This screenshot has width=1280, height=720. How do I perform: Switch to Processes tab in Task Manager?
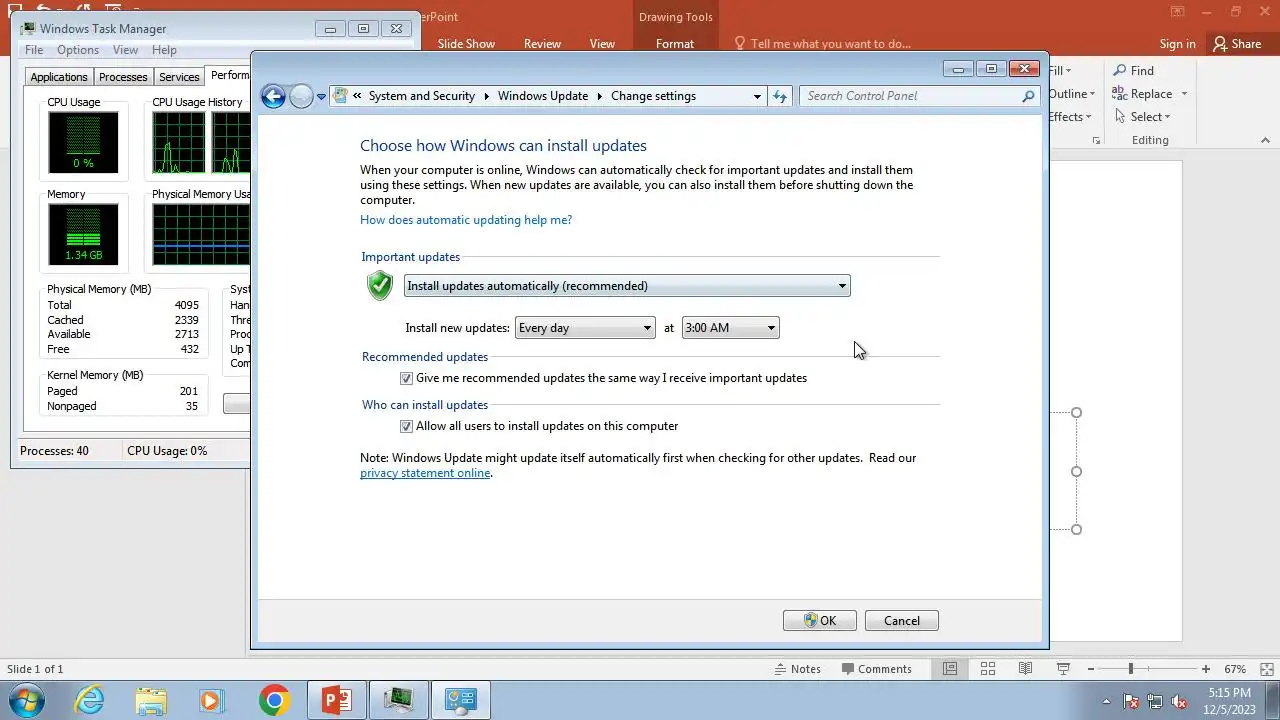[x=123, y=77]
